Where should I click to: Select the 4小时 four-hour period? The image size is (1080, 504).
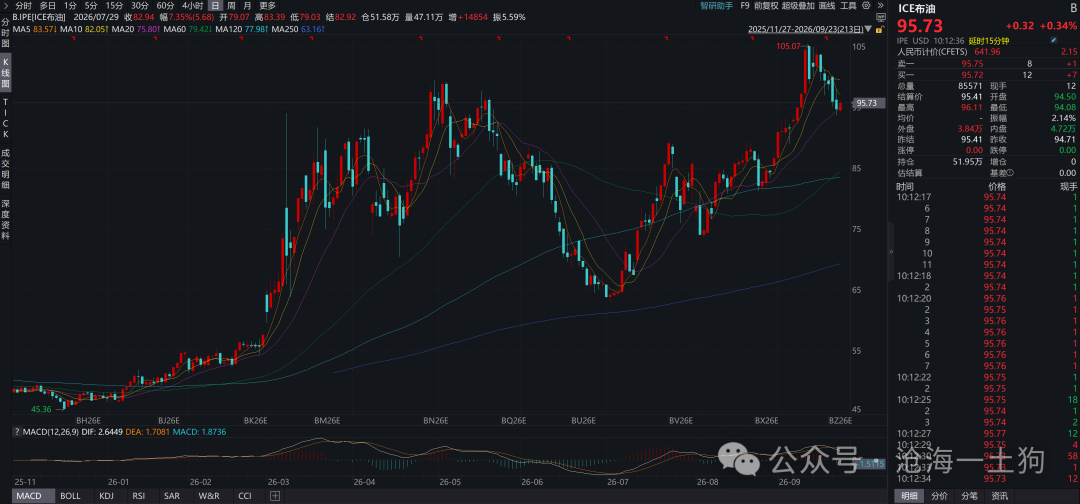tap(192, 5)
